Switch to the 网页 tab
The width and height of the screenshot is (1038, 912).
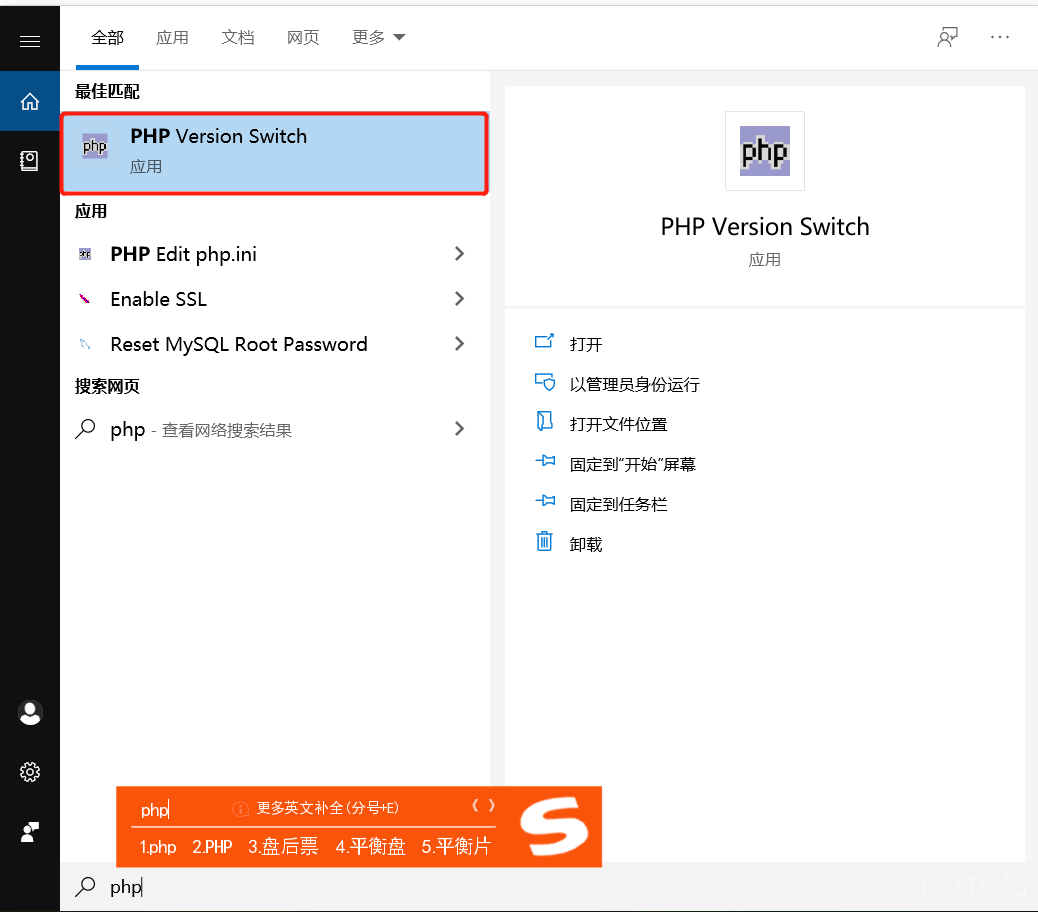(x=303, y=38)
